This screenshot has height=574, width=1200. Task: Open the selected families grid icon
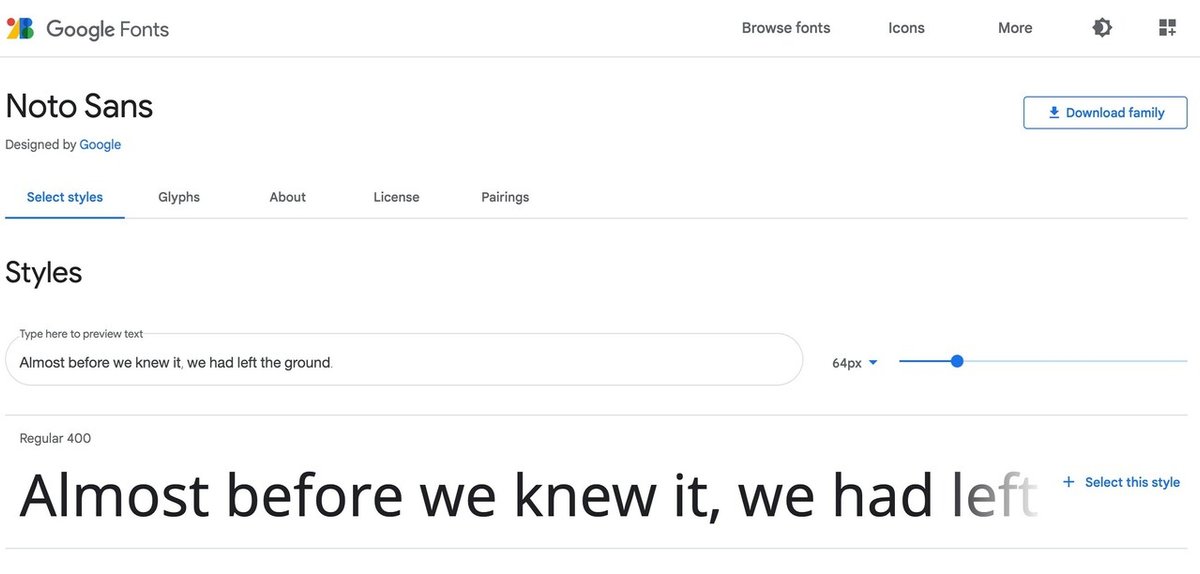[1167, 28]
